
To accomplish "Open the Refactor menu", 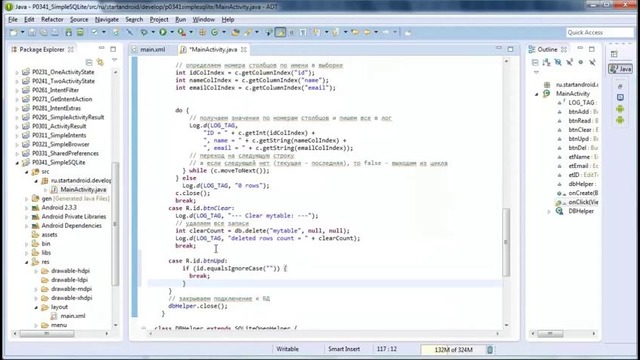I will tap(52, 20).
